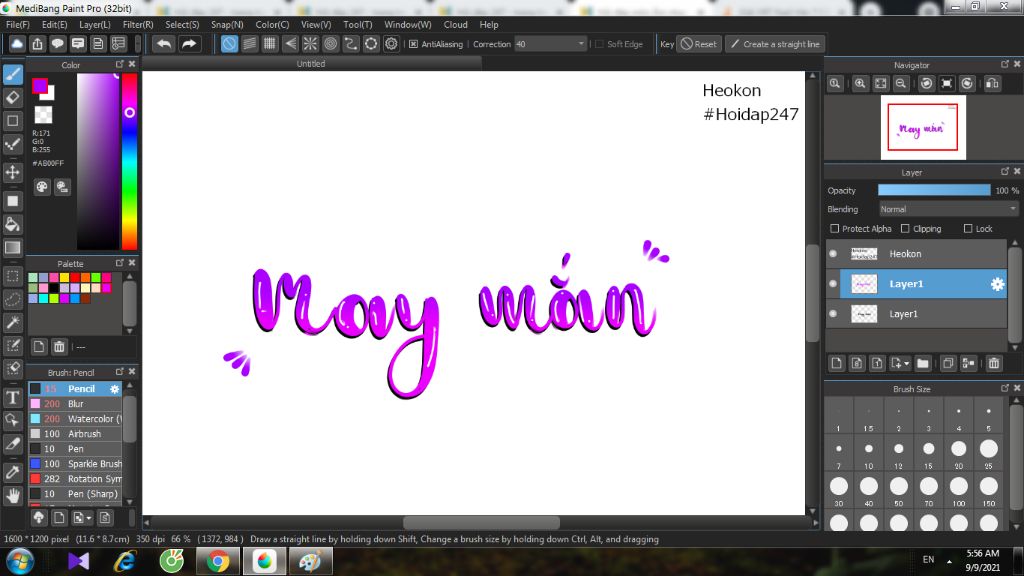Hide the selected Layer1
Screen dimensions: 1024x576
click(833, 284)
